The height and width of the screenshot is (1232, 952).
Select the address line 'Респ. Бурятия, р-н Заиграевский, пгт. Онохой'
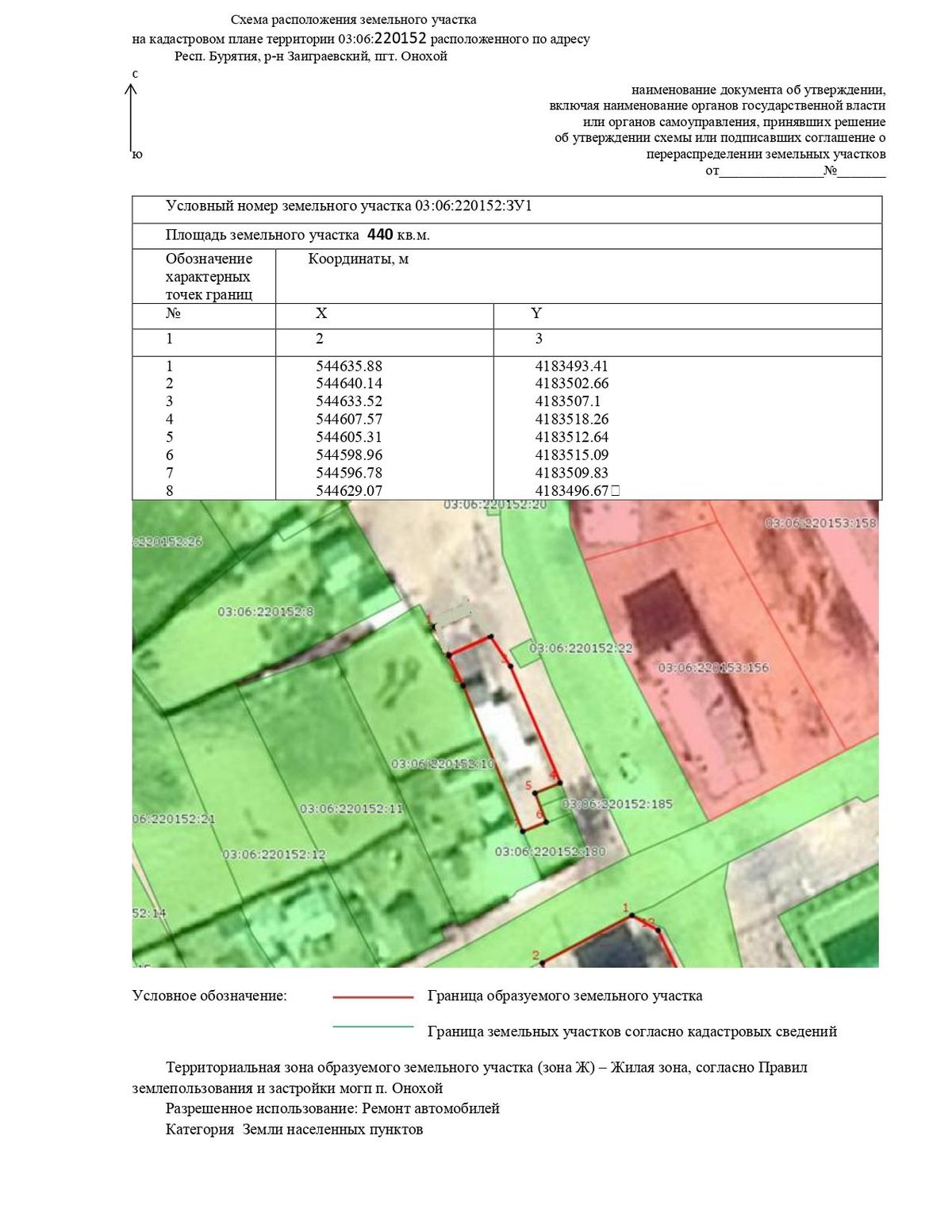[311, 56]
